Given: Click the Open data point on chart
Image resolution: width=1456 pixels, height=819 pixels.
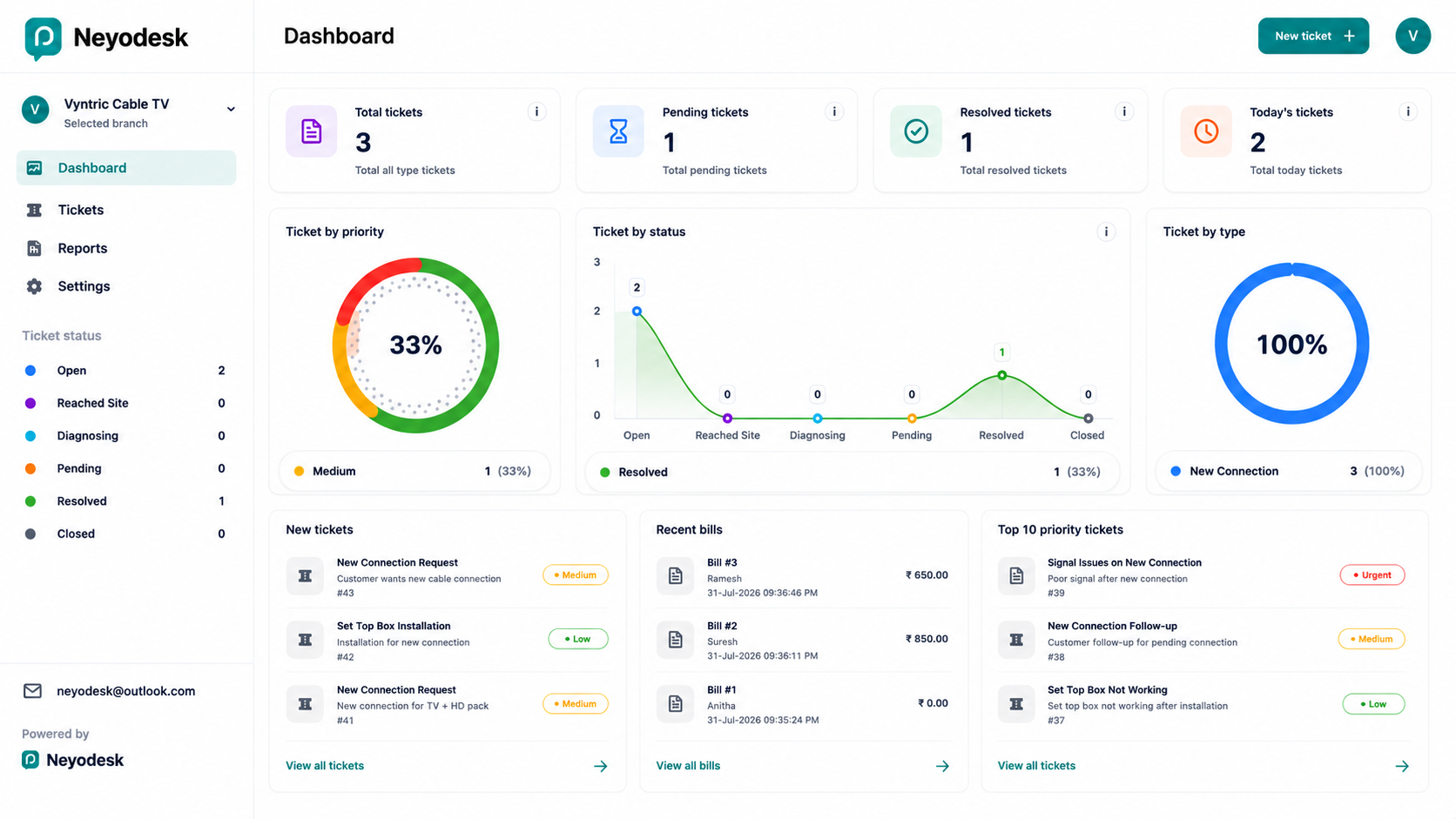Looking at the screenshot, I should pyautogui.click(x=637, y=311).
